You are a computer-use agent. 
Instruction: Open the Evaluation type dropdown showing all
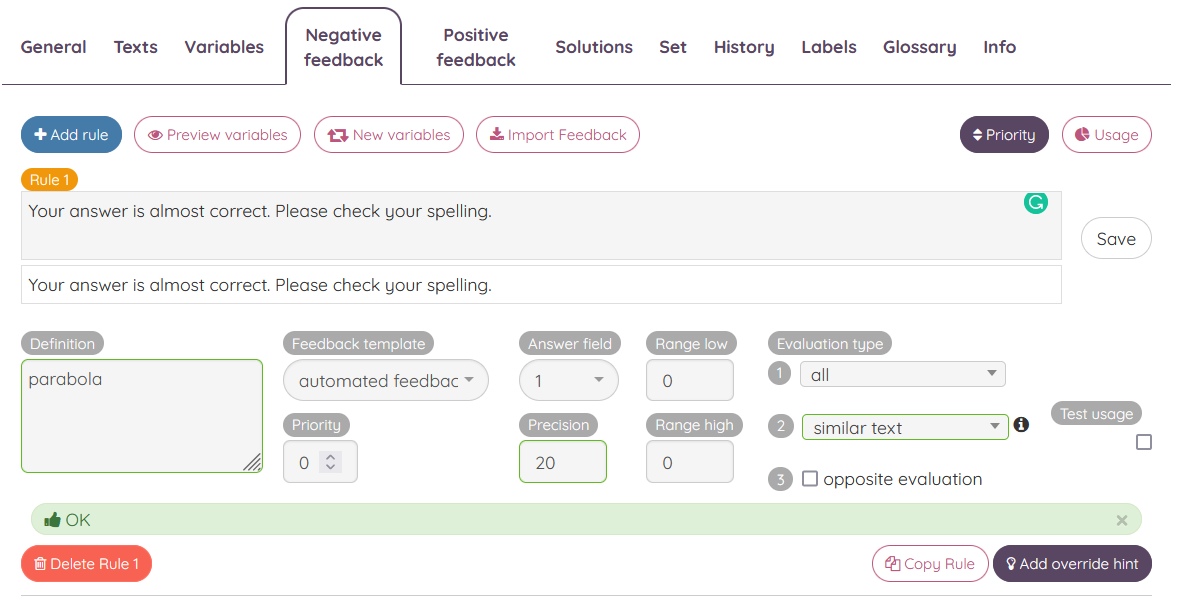[902, 373]
